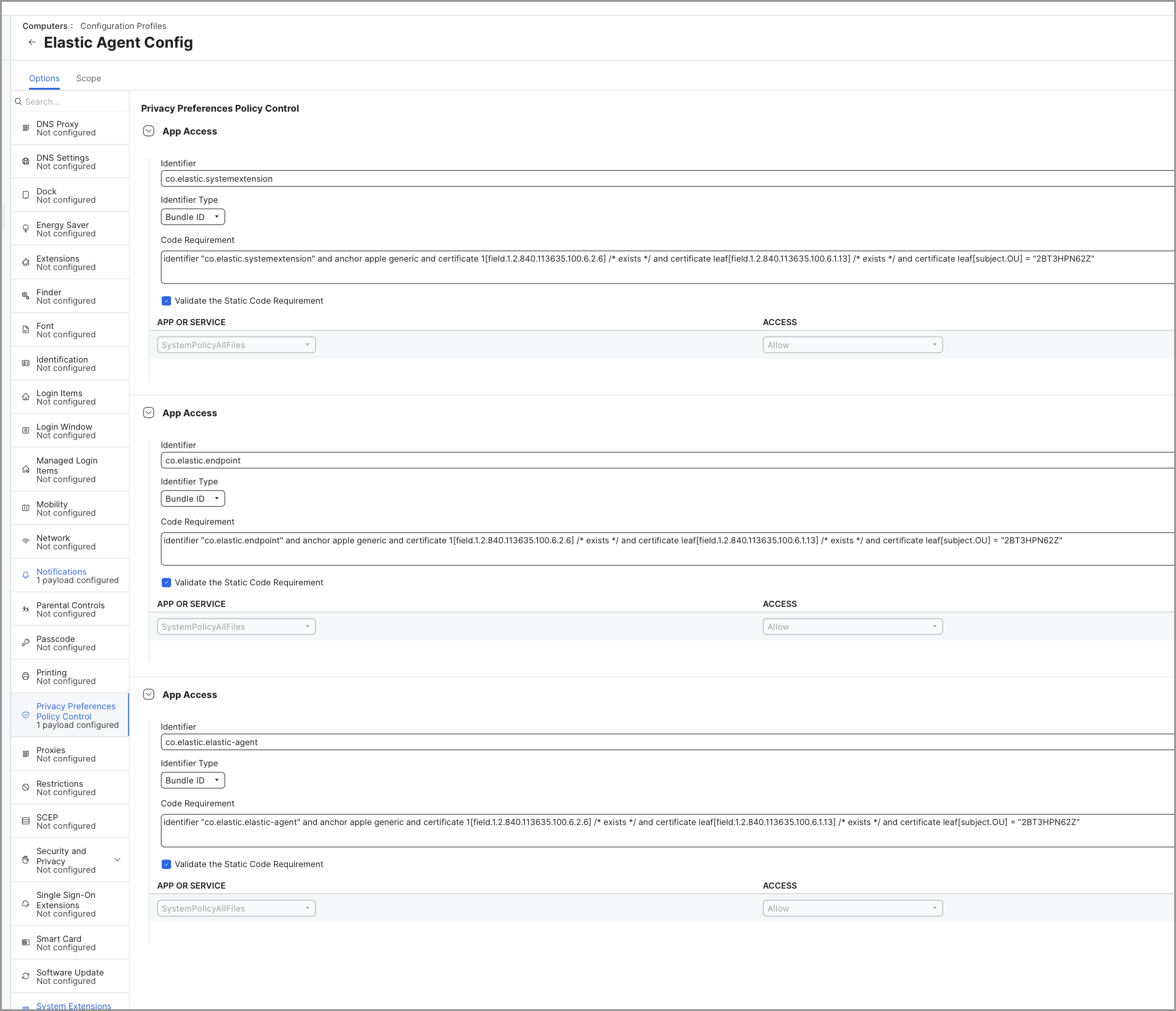Click the Software Update refresh icon

point(26,976)
